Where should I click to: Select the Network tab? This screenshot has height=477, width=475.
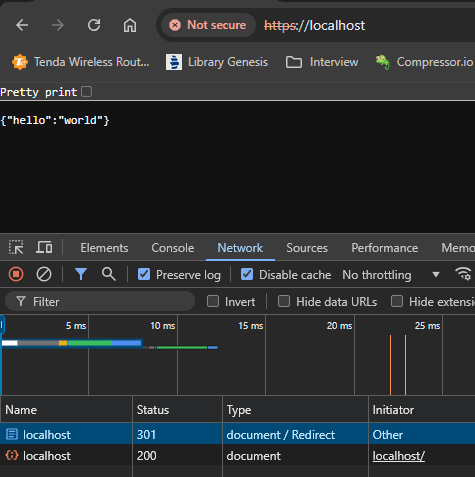(x=240, y=248)
